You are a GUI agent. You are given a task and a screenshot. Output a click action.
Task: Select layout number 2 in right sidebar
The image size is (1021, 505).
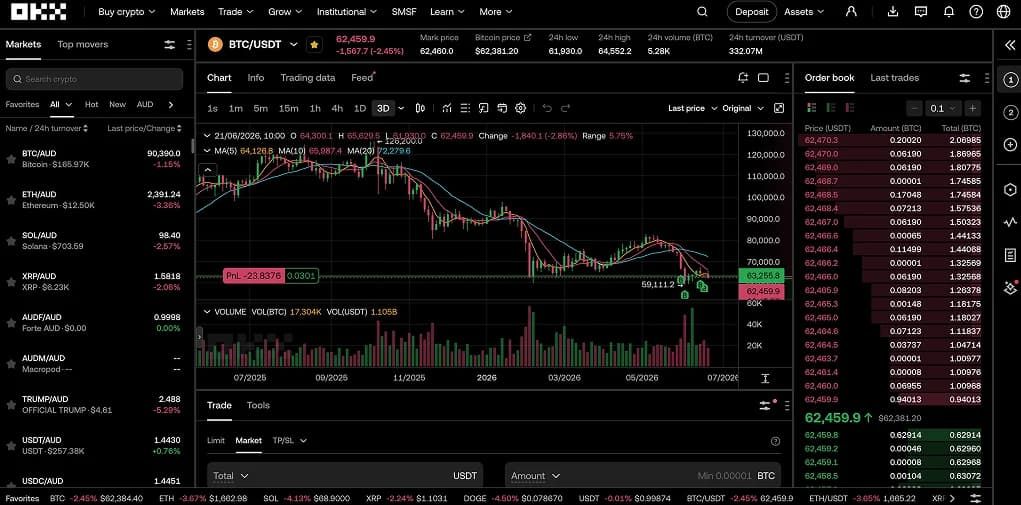coord(1010,112)
